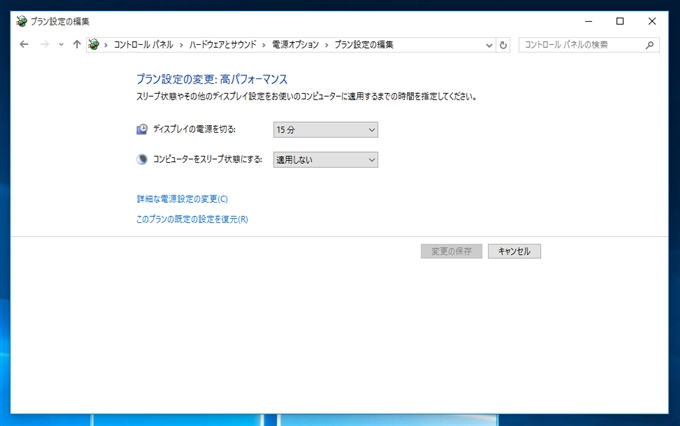
Task: Click the breadcrumb arrow after ハードウェアとサウンド
Action: [264, 45]
